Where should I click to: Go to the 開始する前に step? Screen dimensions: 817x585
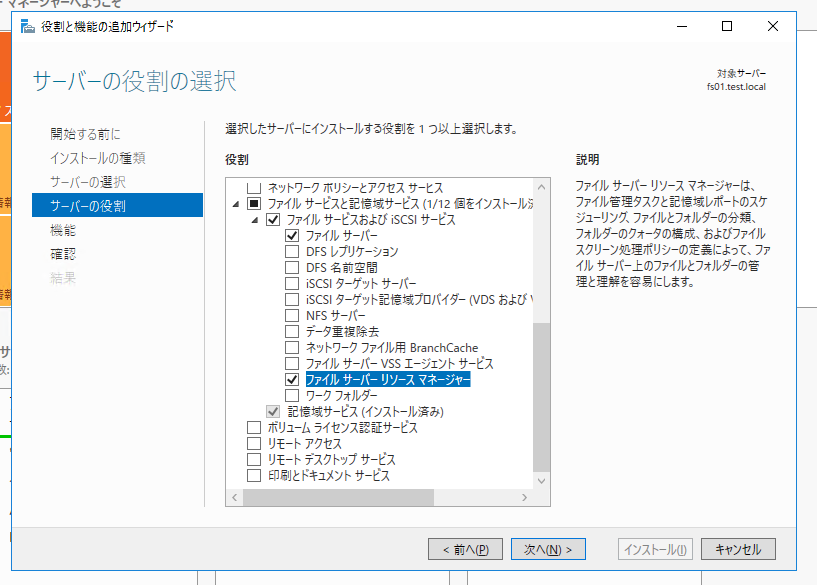point(85,134)
